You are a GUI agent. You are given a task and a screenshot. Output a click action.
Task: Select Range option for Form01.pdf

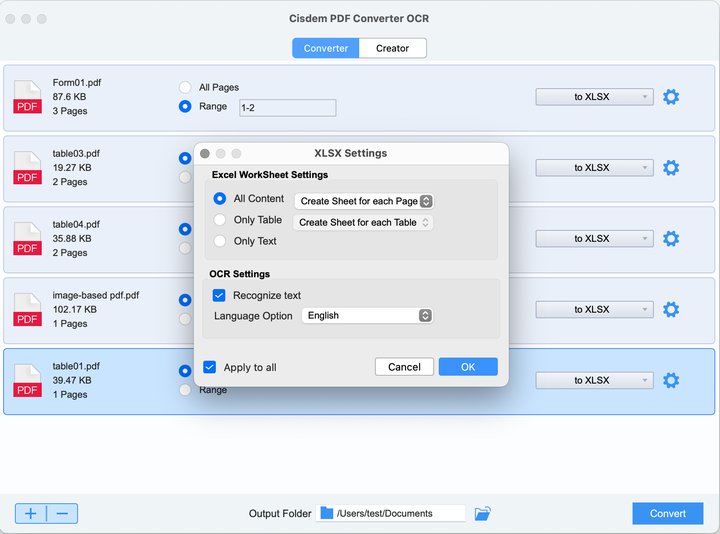pos(185,107)
